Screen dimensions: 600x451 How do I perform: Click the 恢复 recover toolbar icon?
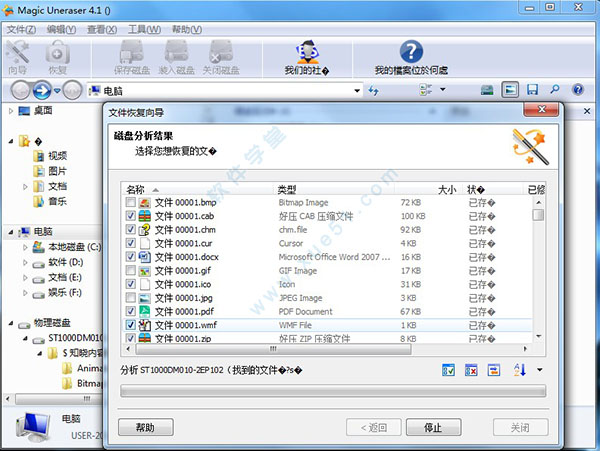[x=57, y=57]
